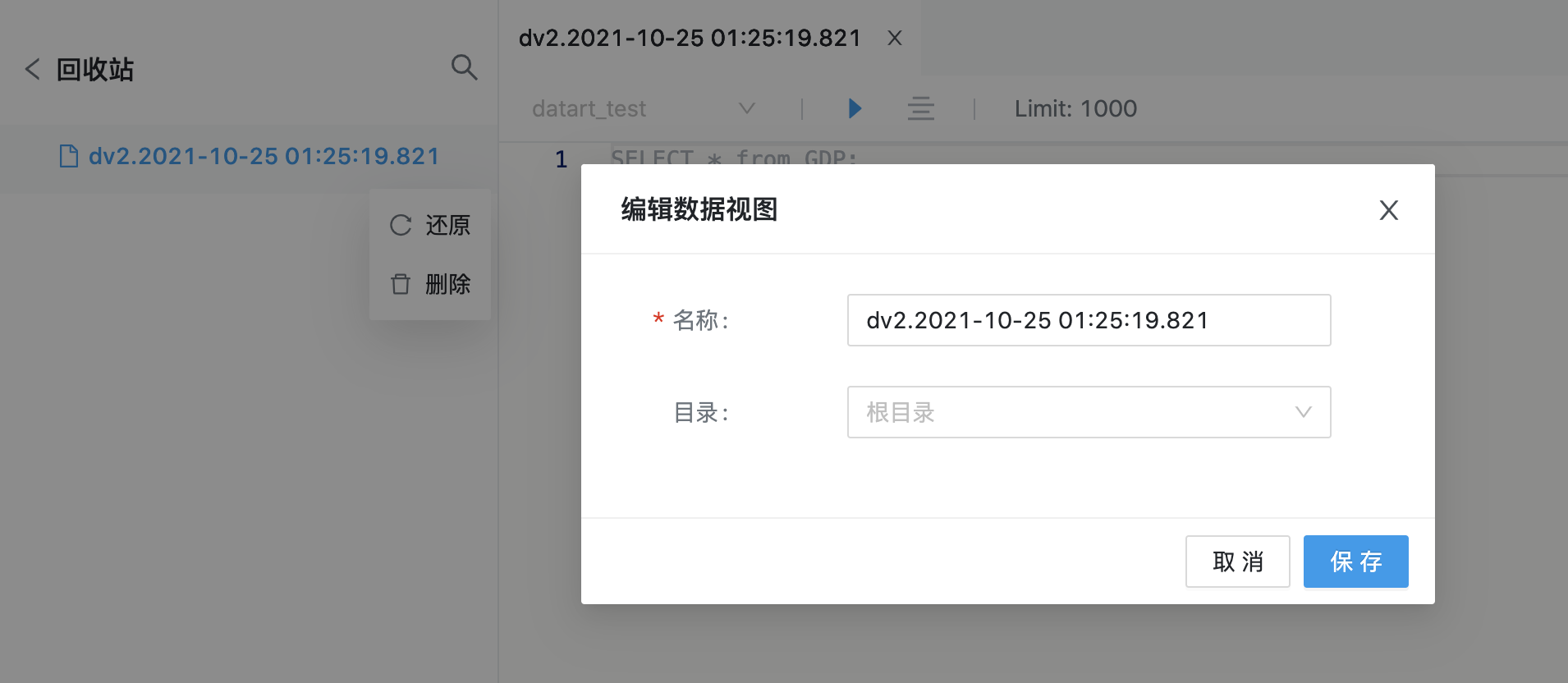Click into the 名称 name input field
The image size is (1568, 683).
1088,320
